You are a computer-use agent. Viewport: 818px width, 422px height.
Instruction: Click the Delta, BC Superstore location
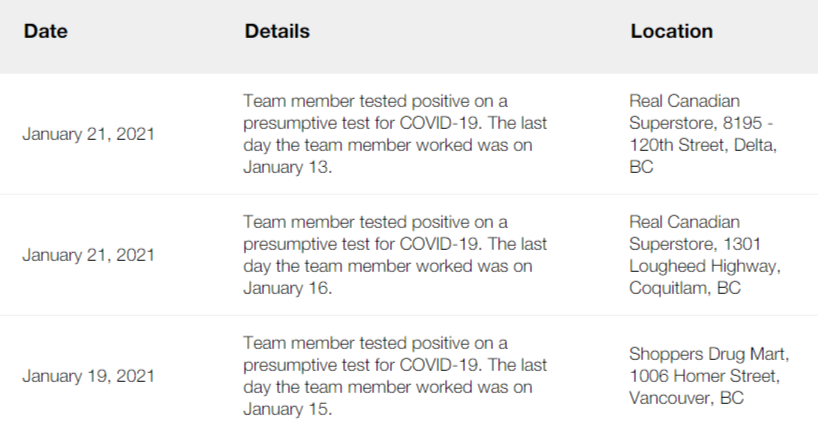(x=703, y=134)
